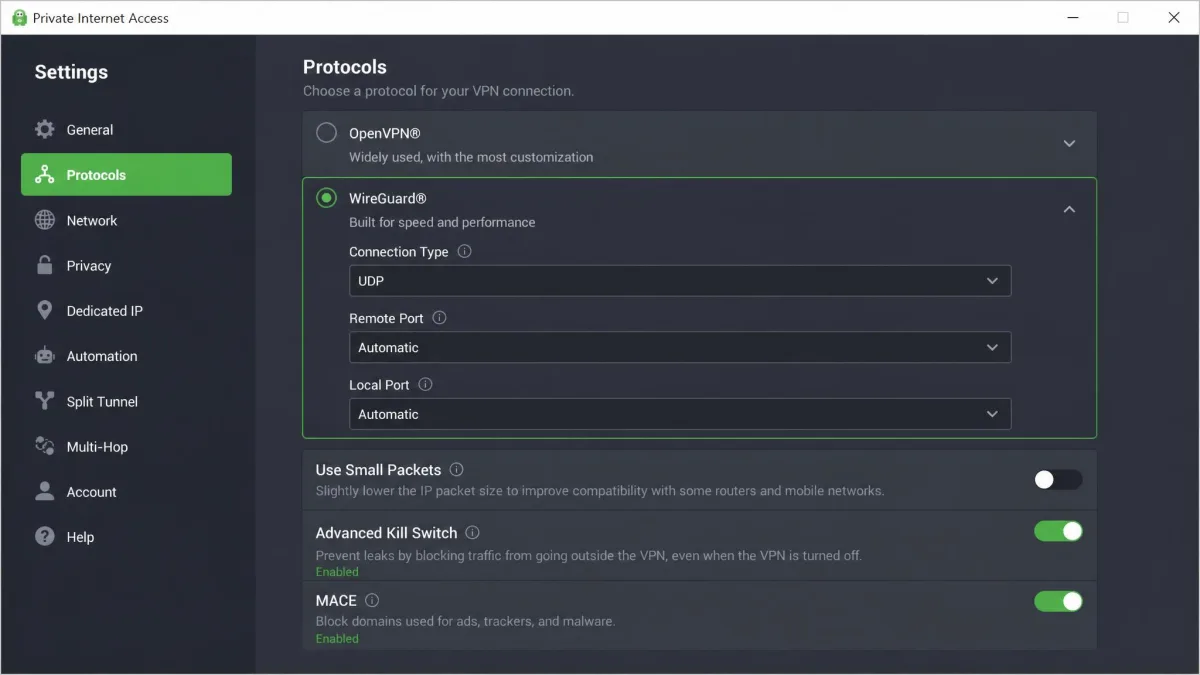1200x675 pixels.
Task: Click the OpenVPN® protocol label
Action: (385, 133)
